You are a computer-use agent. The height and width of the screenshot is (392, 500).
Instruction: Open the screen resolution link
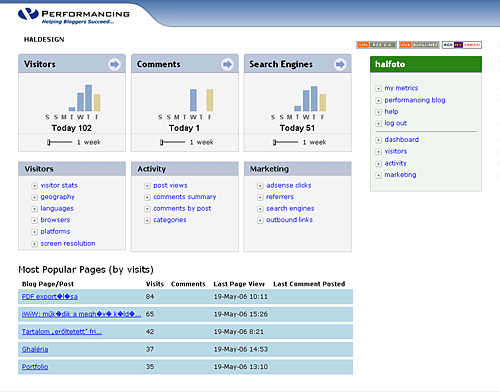(x=68, y=244)
